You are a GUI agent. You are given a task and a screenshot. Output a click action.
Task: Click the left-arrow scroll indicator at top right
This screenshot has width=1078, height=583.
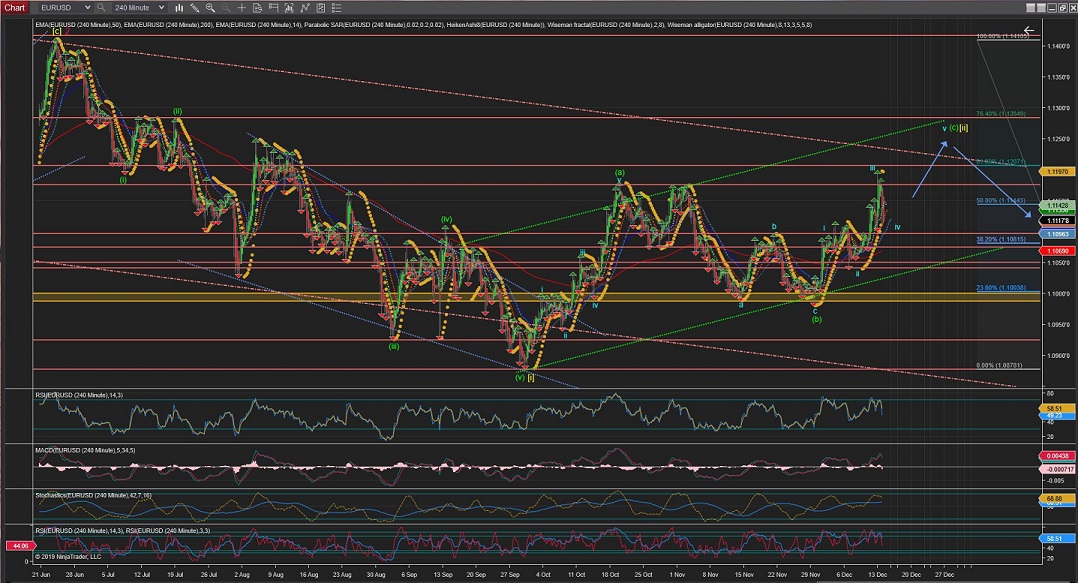click(x=1028, y=30)
